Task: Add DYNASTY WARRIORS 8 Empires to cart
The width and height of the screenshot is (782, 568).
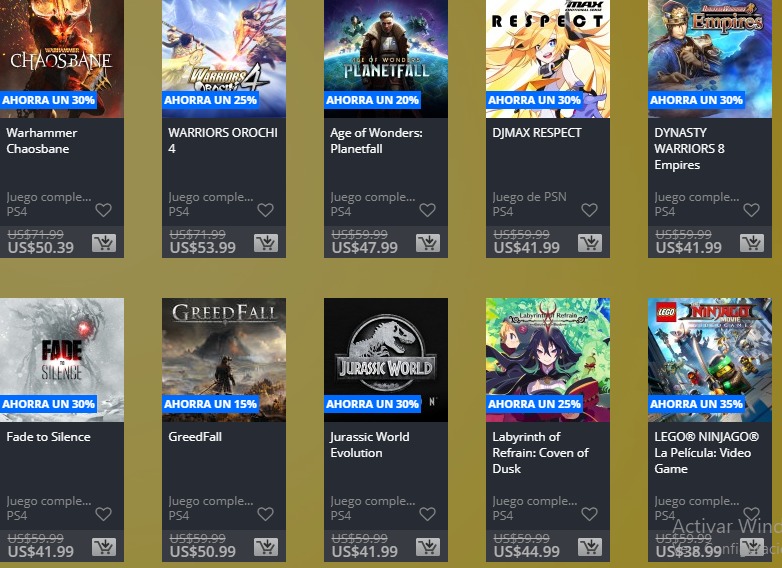Action: 752,243
